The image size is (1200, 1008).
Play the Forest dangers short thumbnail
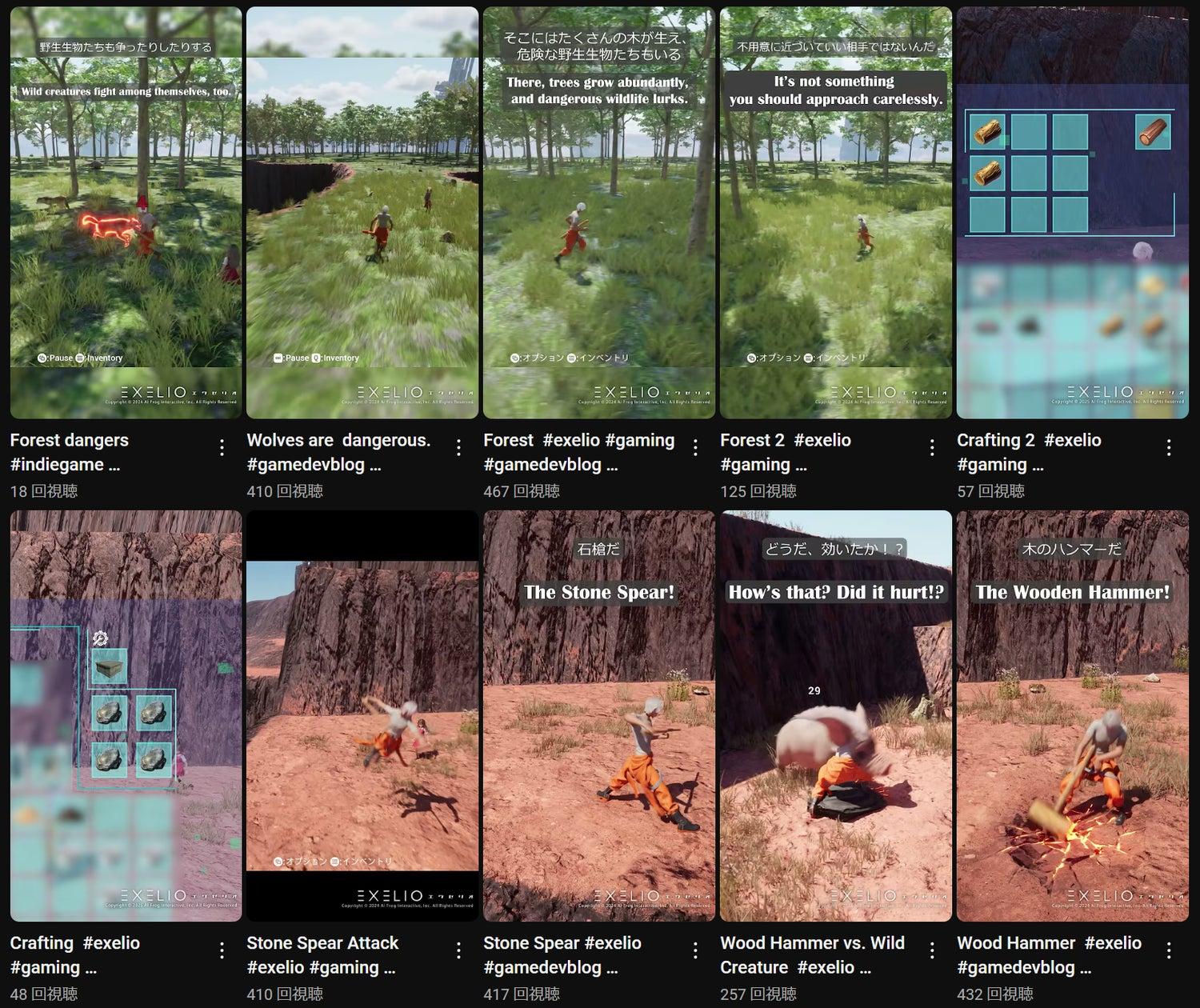point(126,213)
